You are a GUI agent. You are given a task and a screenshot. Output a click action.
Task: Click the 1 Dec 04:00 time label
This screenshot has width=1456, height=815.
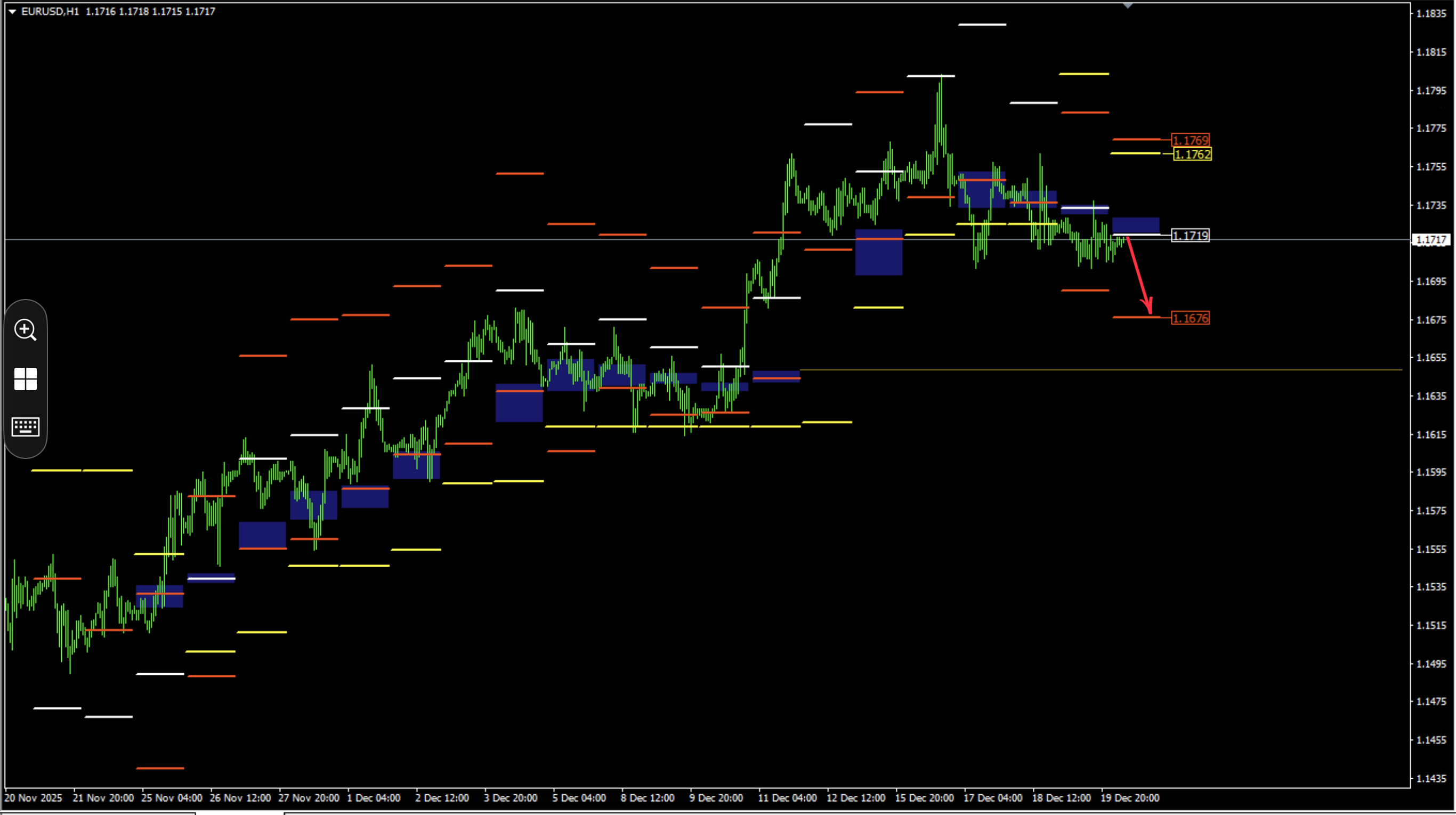[374, 798]
